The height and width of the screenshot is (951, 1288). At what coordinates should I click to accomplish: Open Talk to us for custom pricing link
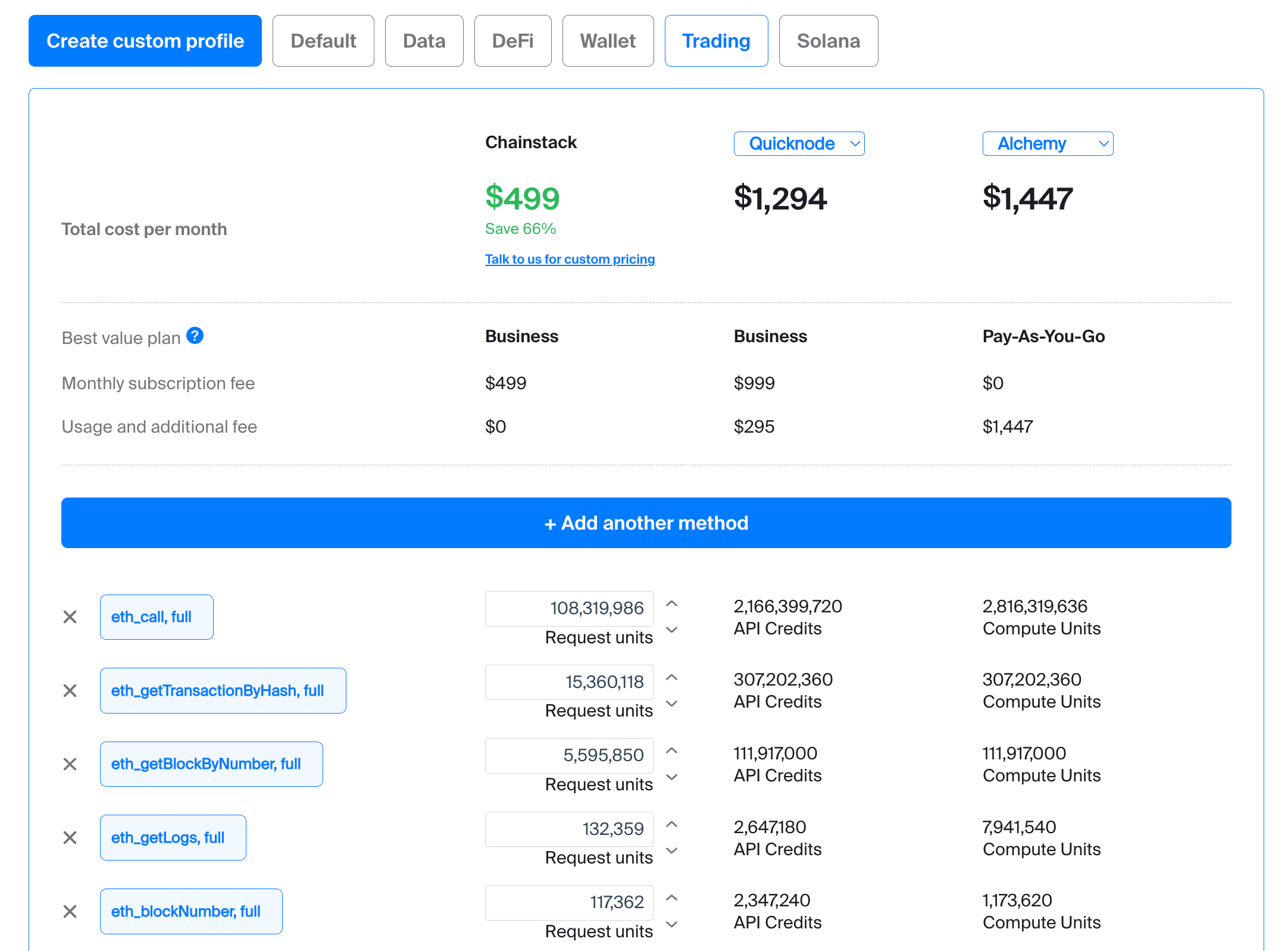point(570,259)
